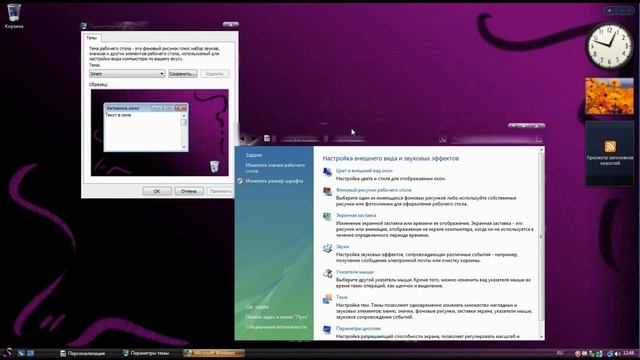Screen dimensions: 640x360
Task: Click Изменить значки рабочего стола task link
Action: 275,168
